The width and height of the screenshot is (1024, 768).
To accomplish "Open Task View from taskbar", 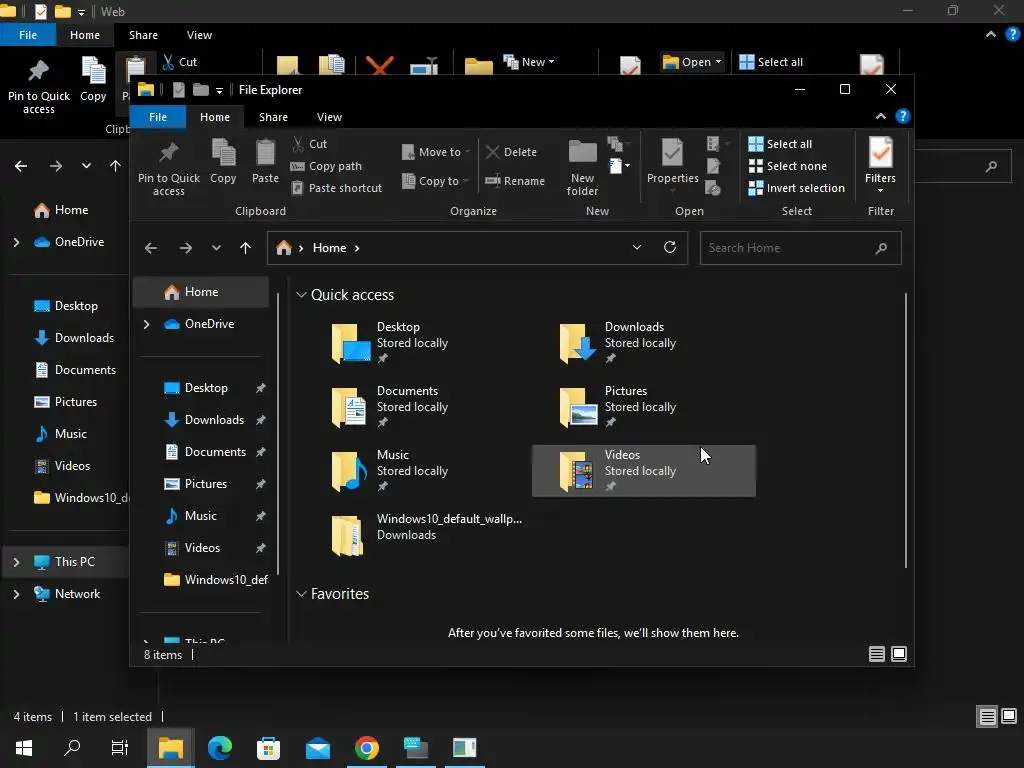I will [120, 748].
